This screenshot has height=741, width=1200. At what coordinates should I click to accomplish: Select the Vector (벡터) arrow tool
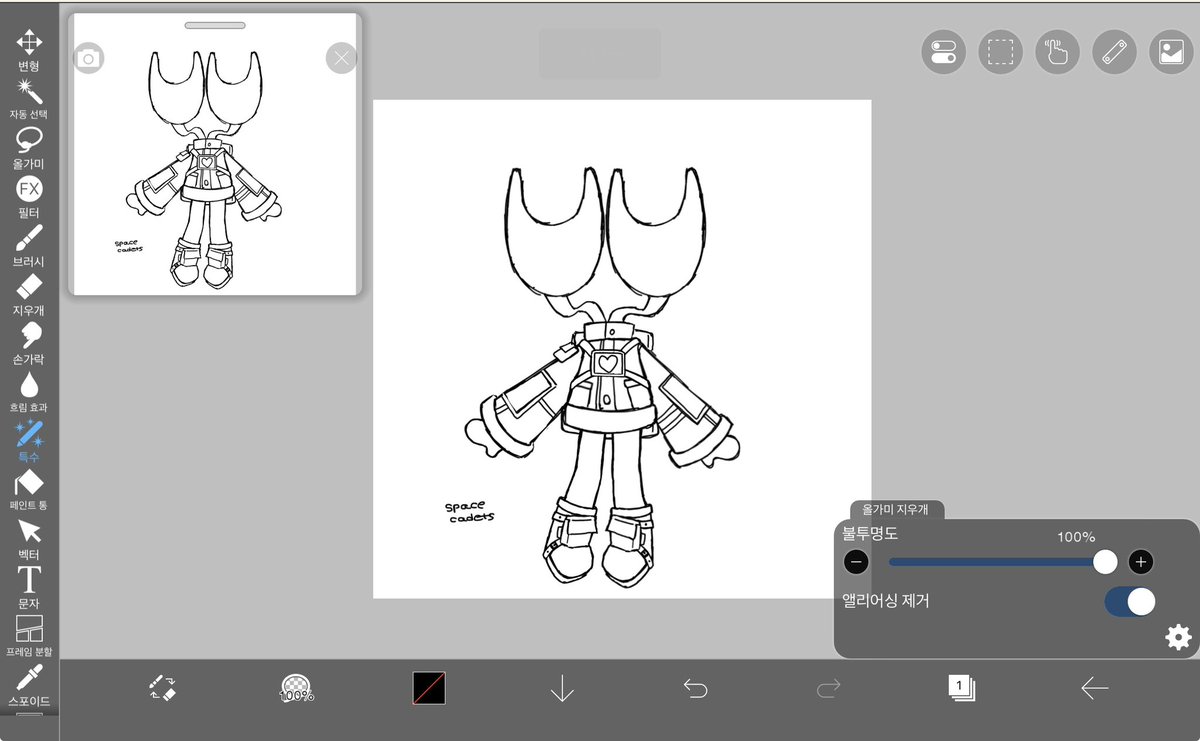[29, 540]
